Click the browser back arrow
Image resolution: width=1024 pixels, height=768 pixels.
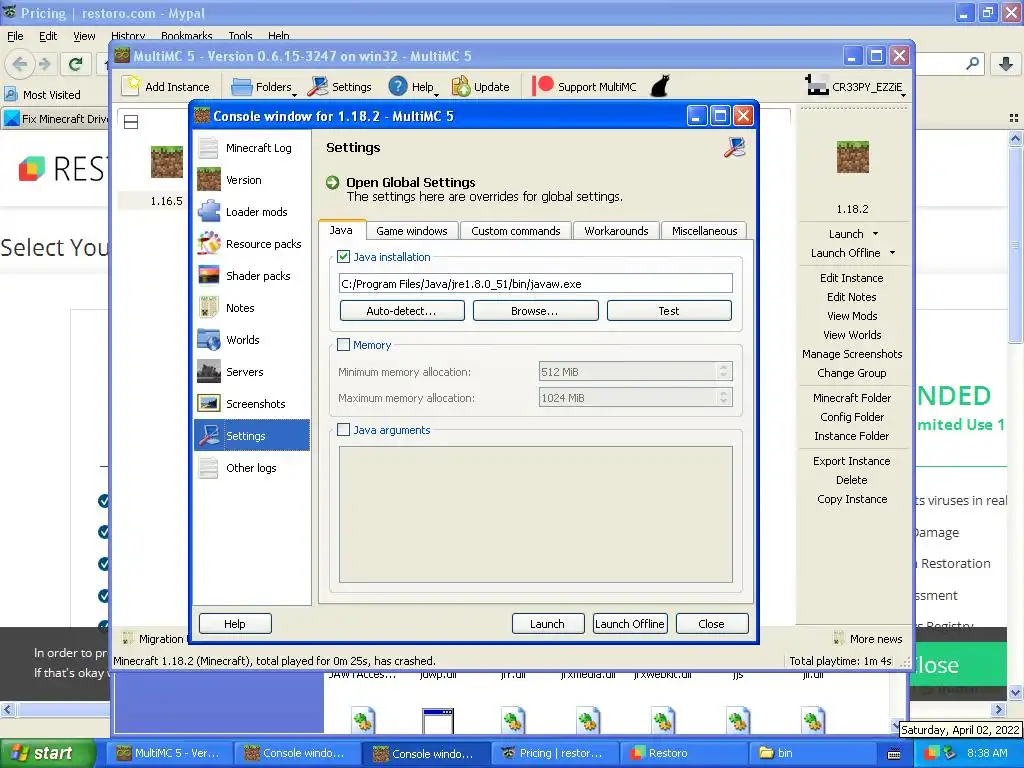pyautogui.click(x=20, y=63)
